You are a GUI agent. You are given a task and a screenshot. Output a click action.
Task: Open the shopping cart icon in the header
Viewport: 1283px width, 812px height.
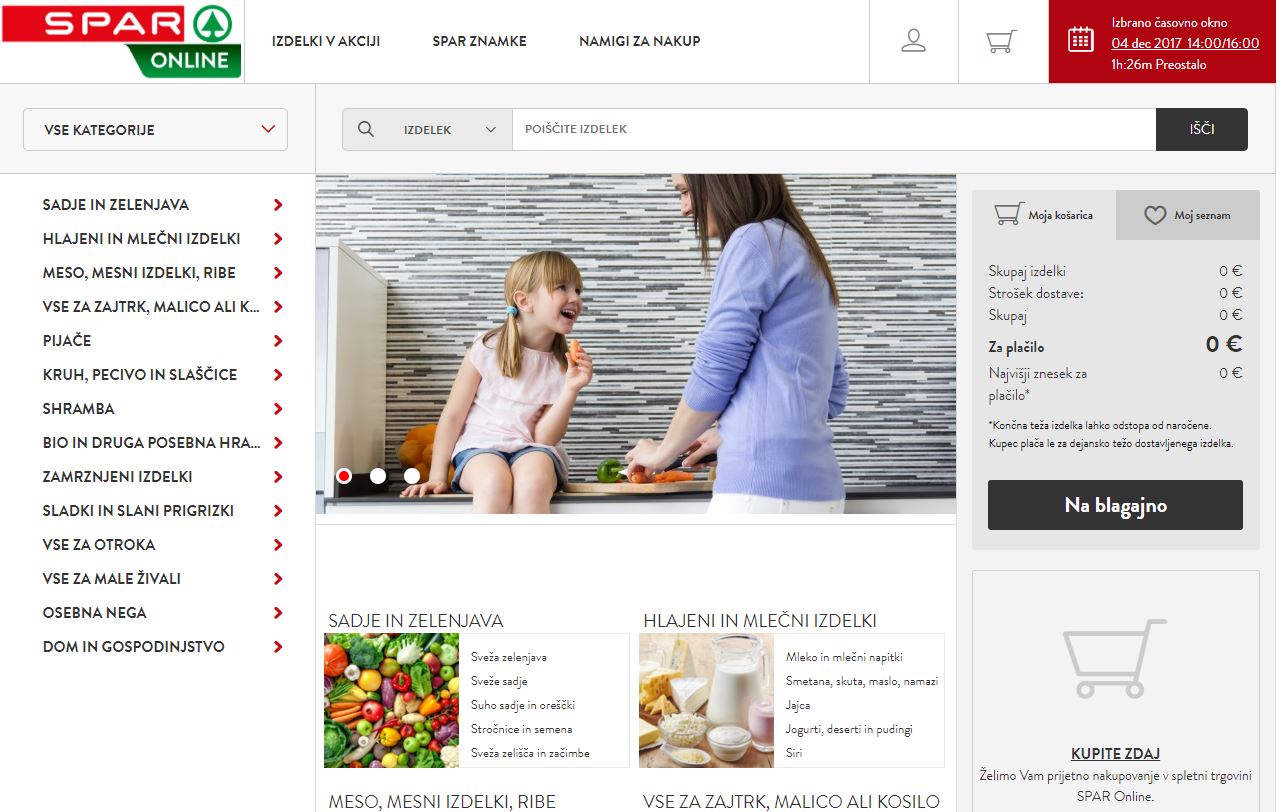tap(999, 41)
